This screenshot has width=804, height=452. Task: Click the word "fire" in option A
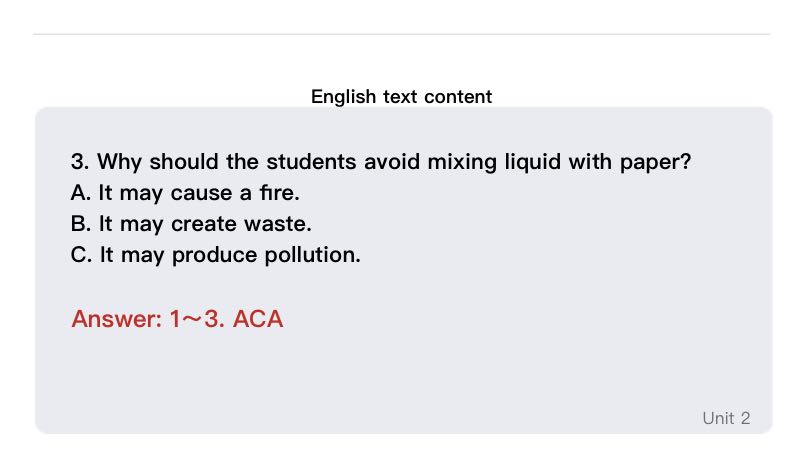click(x=281, y=193)
